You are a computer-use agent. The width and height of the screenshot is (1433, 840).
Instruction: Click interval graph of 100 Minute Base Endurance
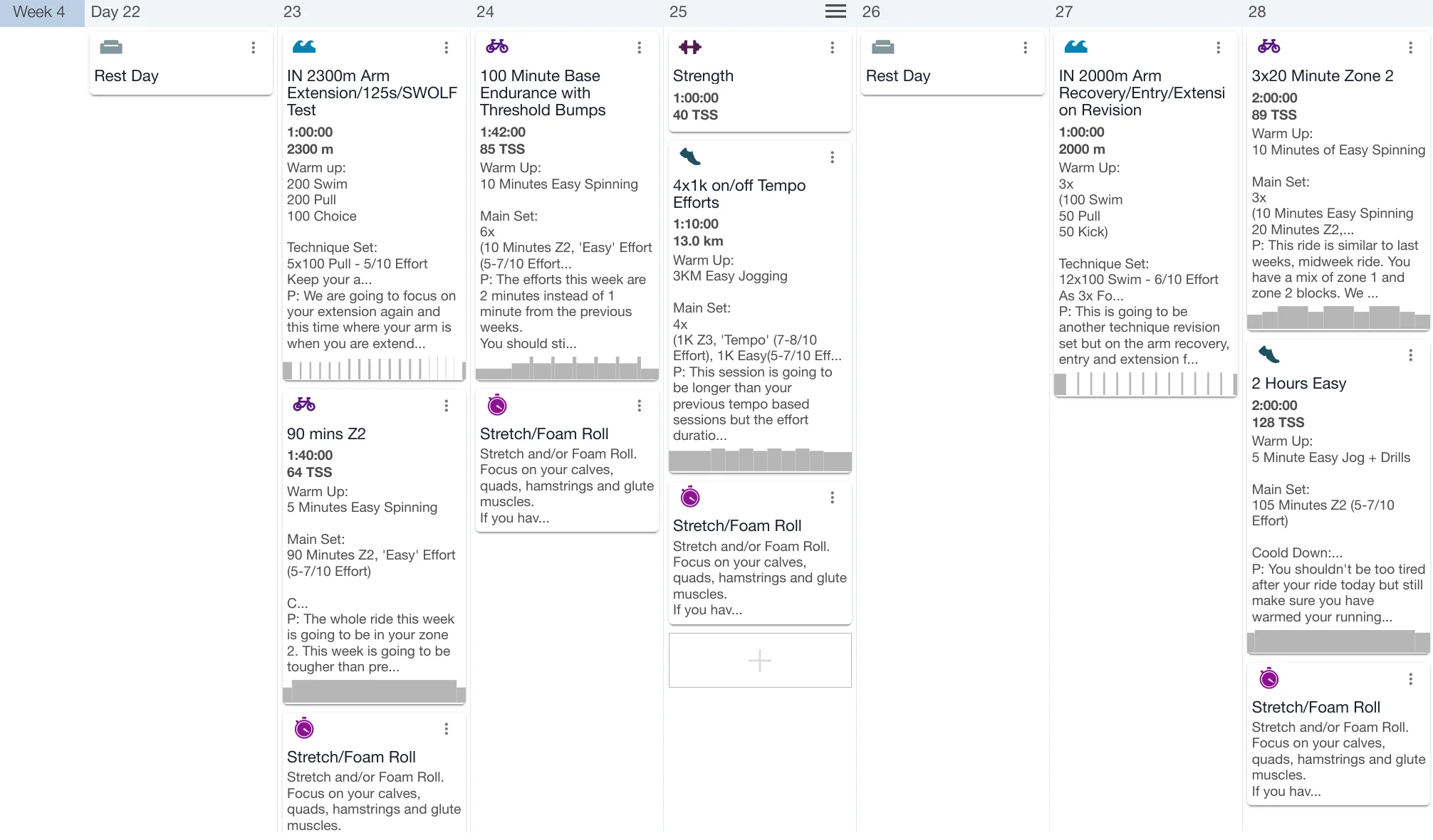(567, 369)
